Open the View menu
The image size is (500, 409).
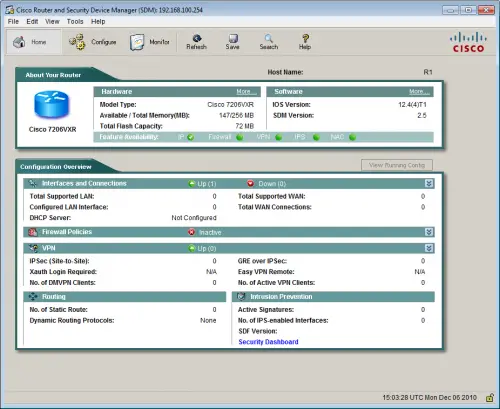pos(52,22)
